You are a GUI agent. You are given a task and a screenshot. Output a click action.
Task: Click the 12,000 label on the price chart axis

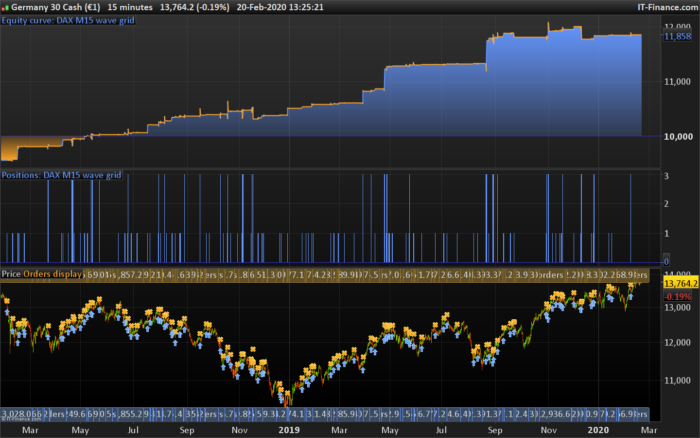pos(677,342)
